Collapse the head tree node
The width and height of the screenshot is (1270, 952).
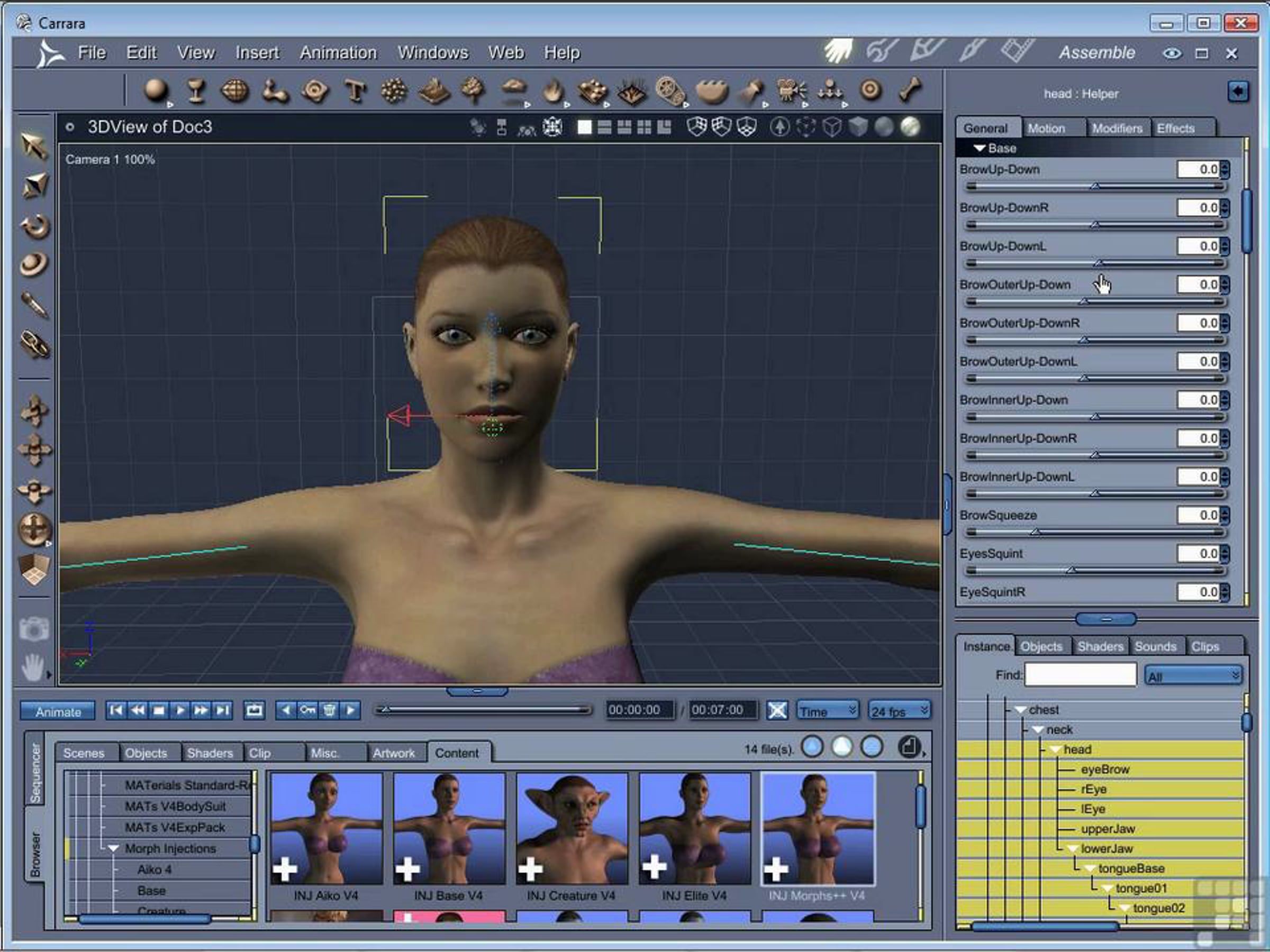coord(1055,750)
